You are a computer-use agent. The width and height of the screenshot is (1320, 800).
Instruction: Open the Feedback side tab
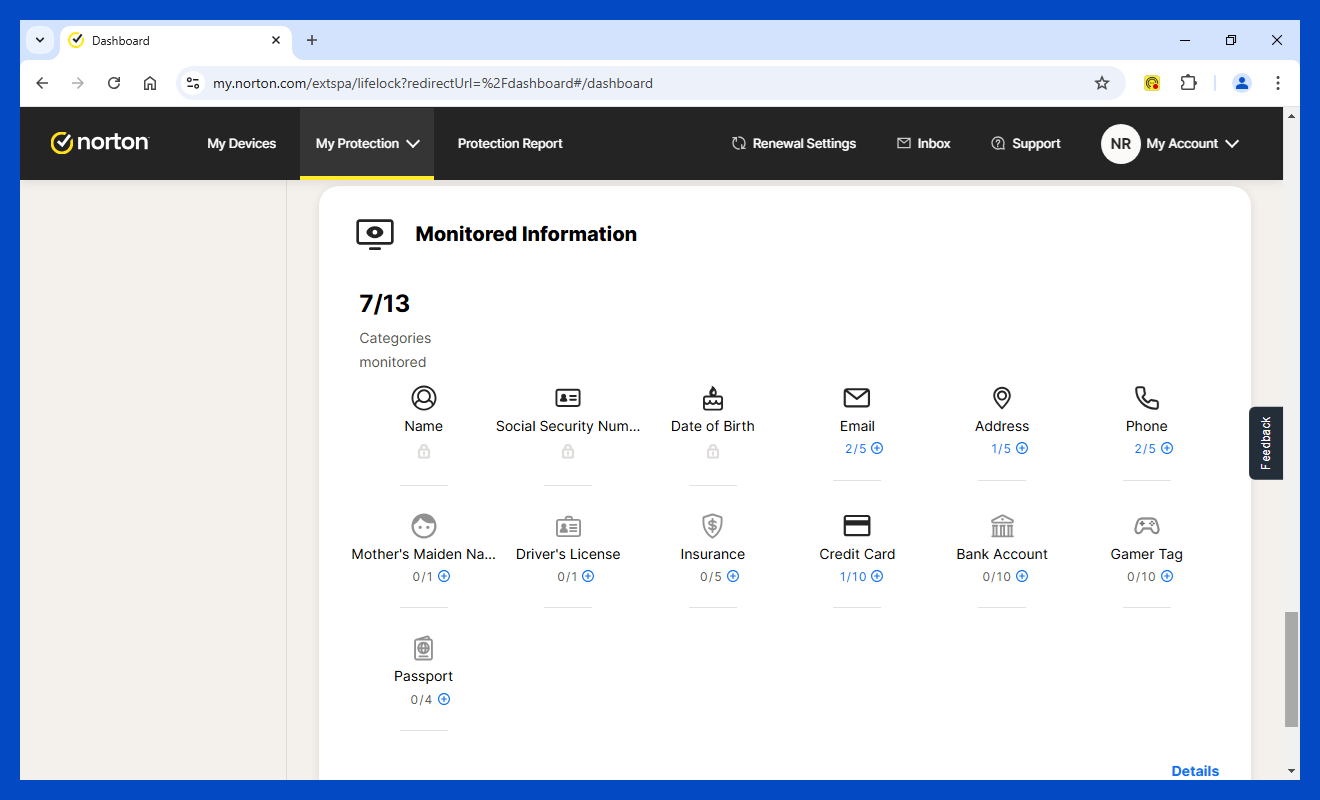tap(1266, 443)
